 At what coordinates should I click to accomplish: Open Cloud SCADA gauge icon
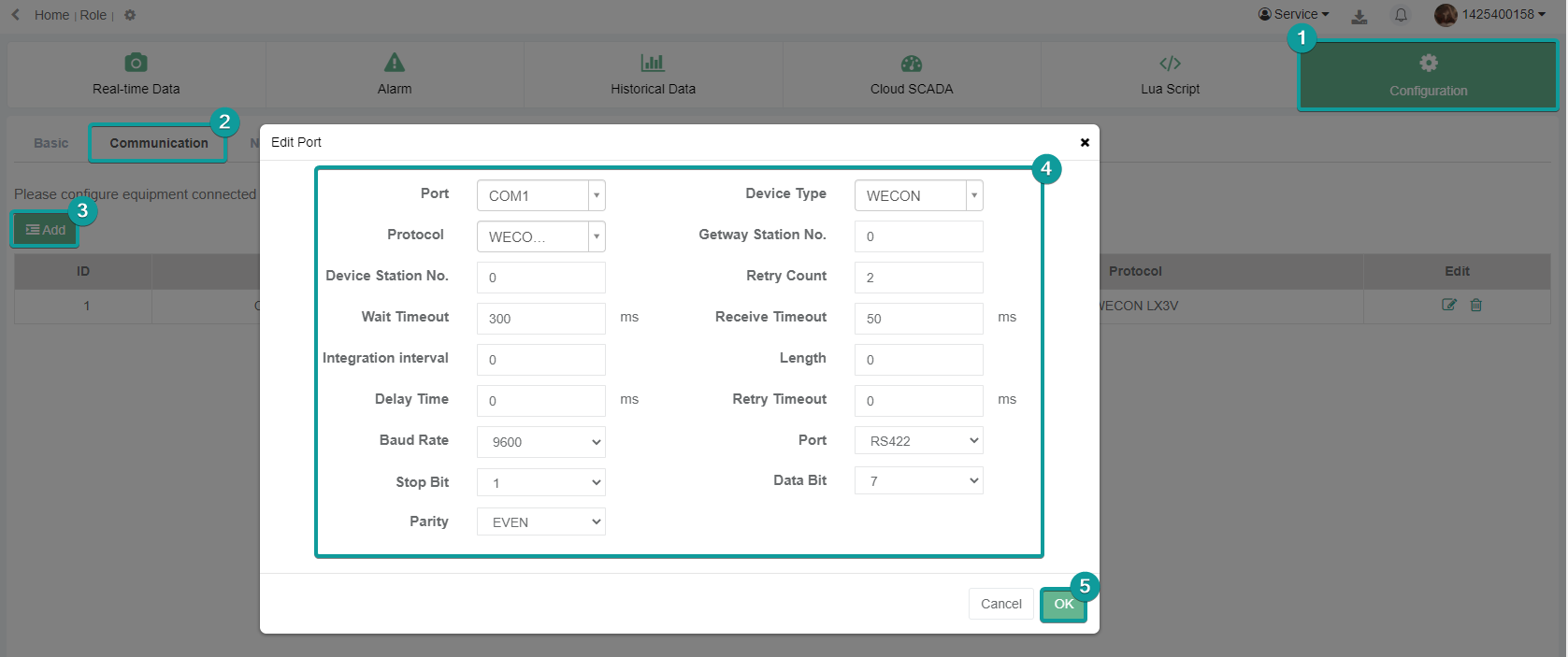(912, 64)
